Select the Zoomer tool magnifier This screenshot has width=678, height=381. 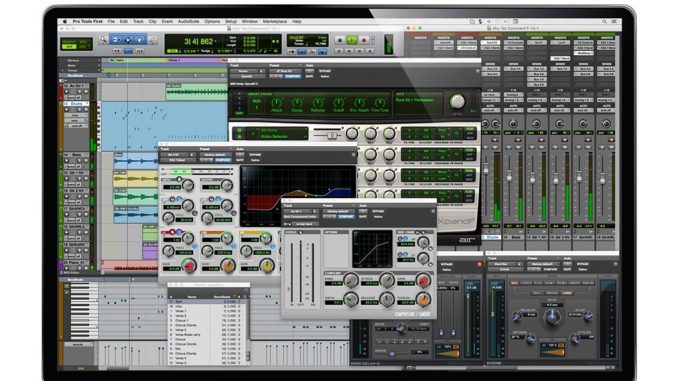[x=103, y=40]
